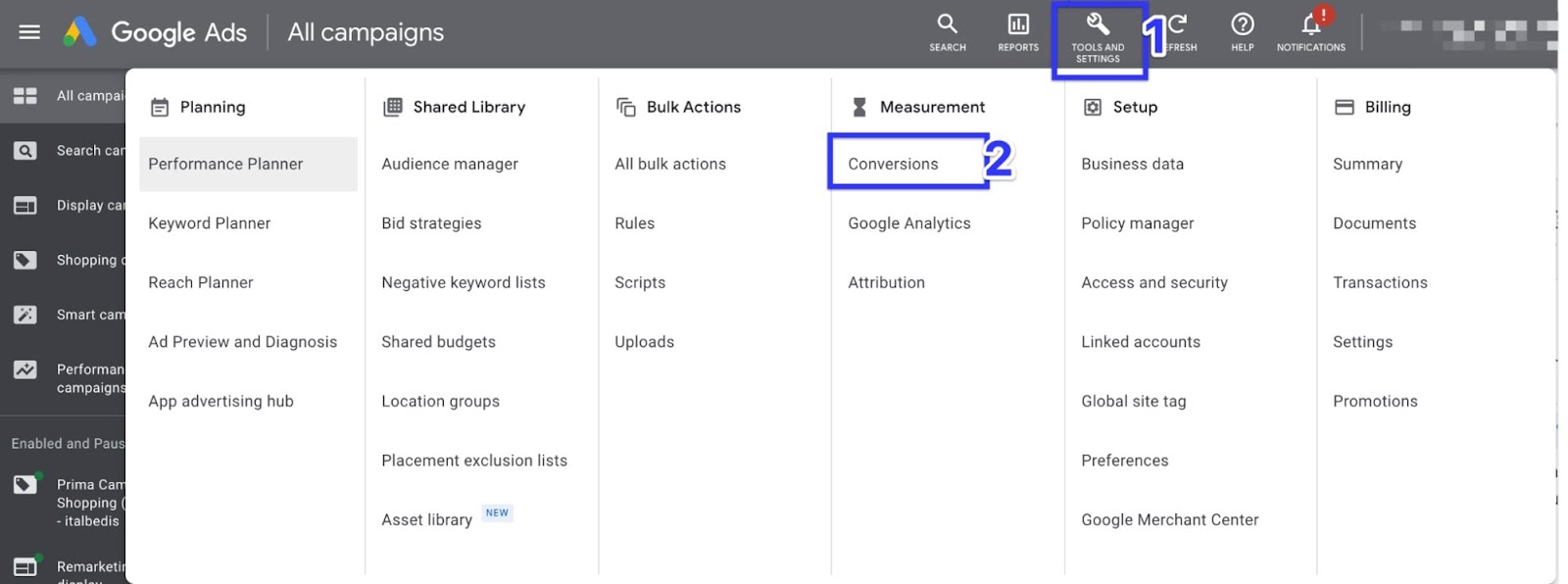Image resolution: width=1568 pixels, height=584 pixels.
Task: Click the All campaigns sidebar icon
Action: [x=25, y=96]
